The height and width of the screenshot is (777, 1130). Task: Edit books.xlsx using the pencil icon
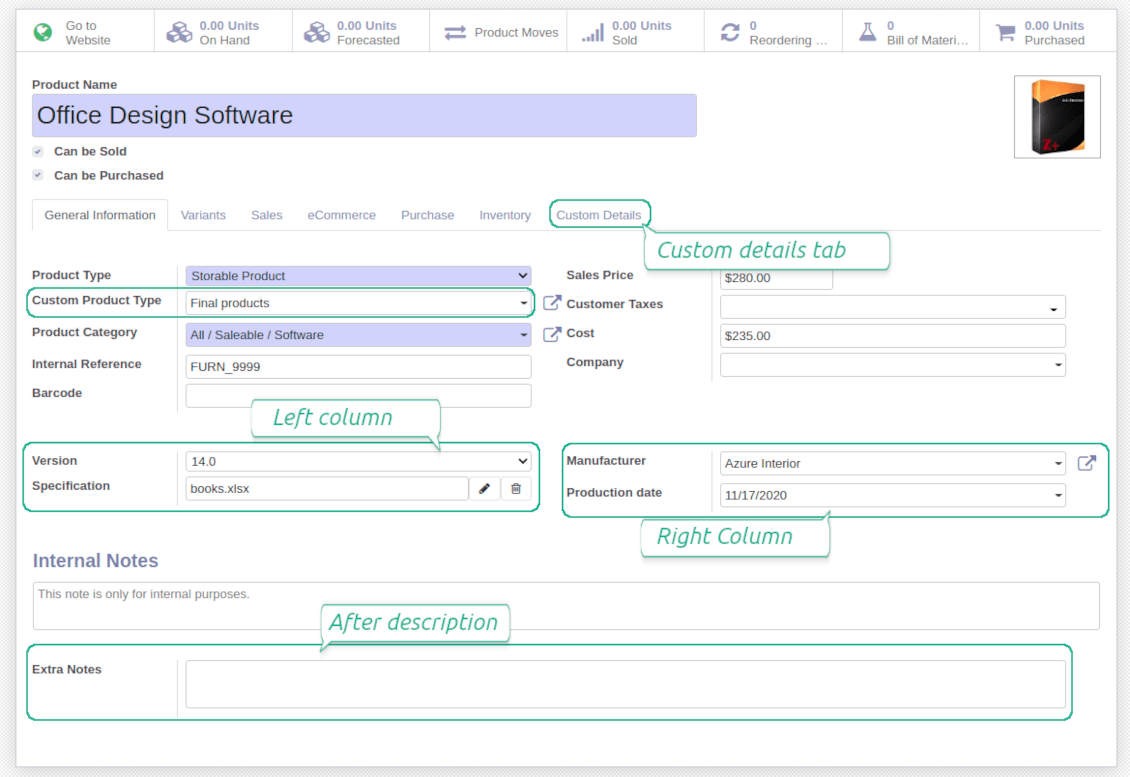485,488
